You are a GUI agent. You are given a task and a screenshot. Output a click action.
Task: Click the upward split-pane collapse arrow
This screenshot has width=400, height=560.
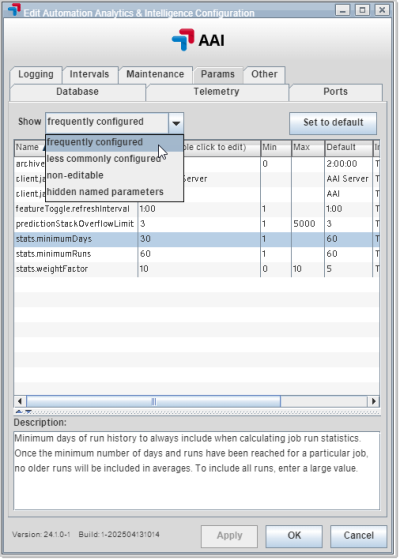pyautogui.click(x=20, y=412)
